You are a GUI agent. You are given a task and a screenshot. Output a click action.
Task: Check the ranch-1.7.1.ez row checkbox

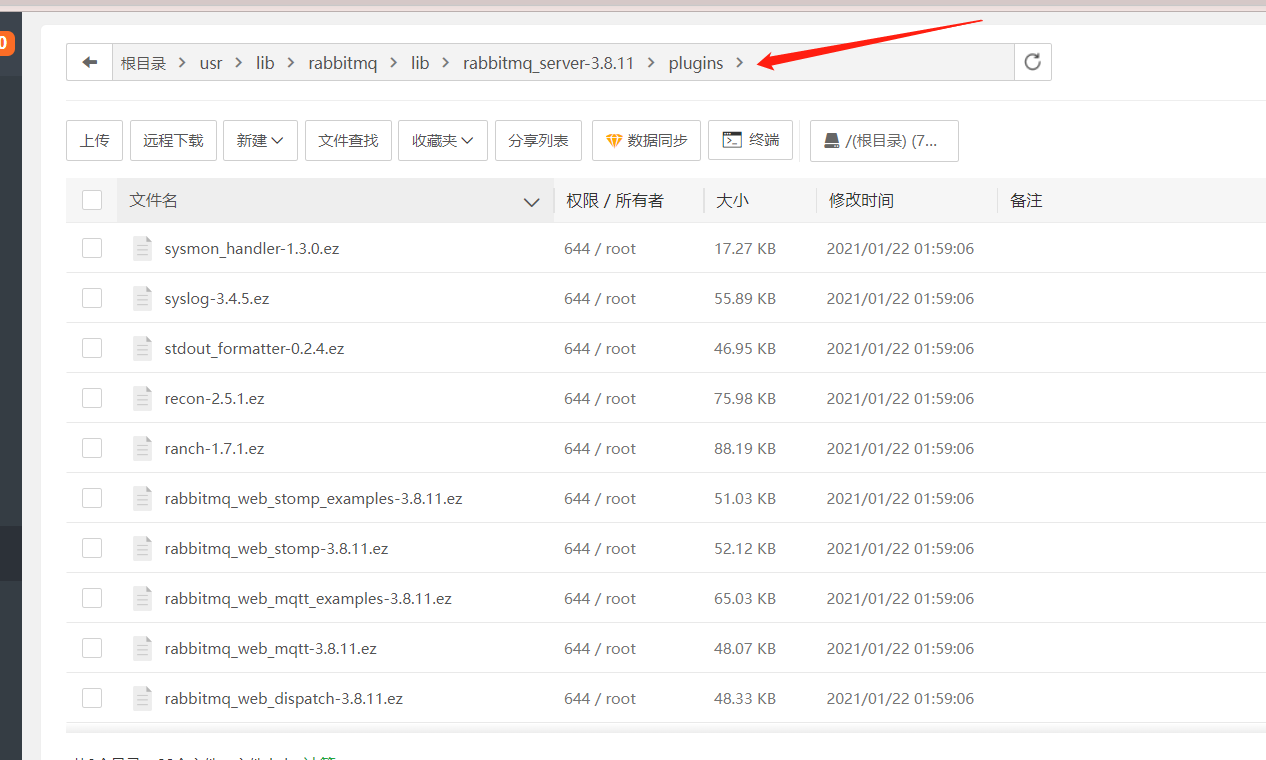tap(92, 448)
